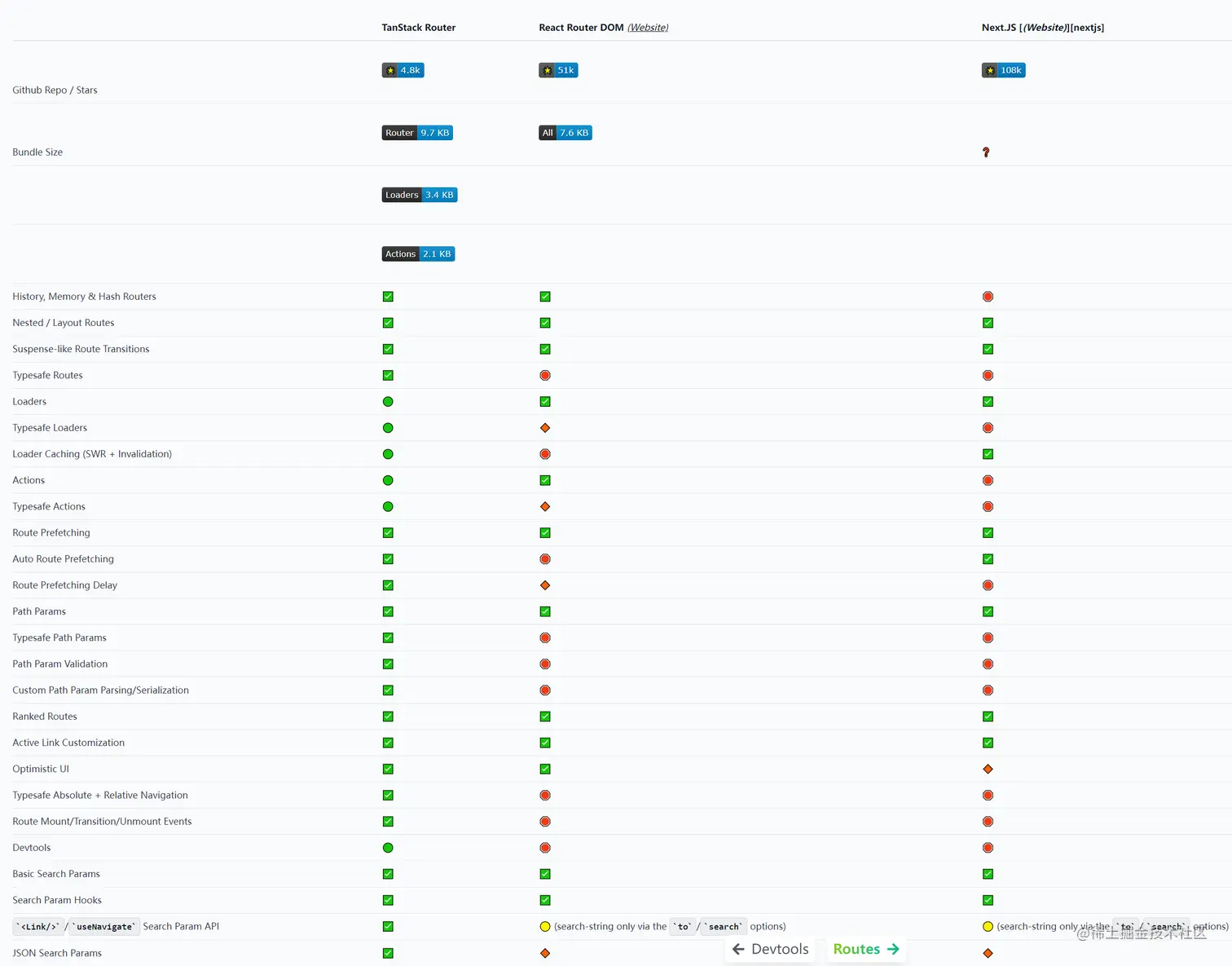Image resolution: width=1232 pixels, height=966 pixels.
Task: Click TanStack checkmark for JSON Search Params
Action: click(388, 953)
